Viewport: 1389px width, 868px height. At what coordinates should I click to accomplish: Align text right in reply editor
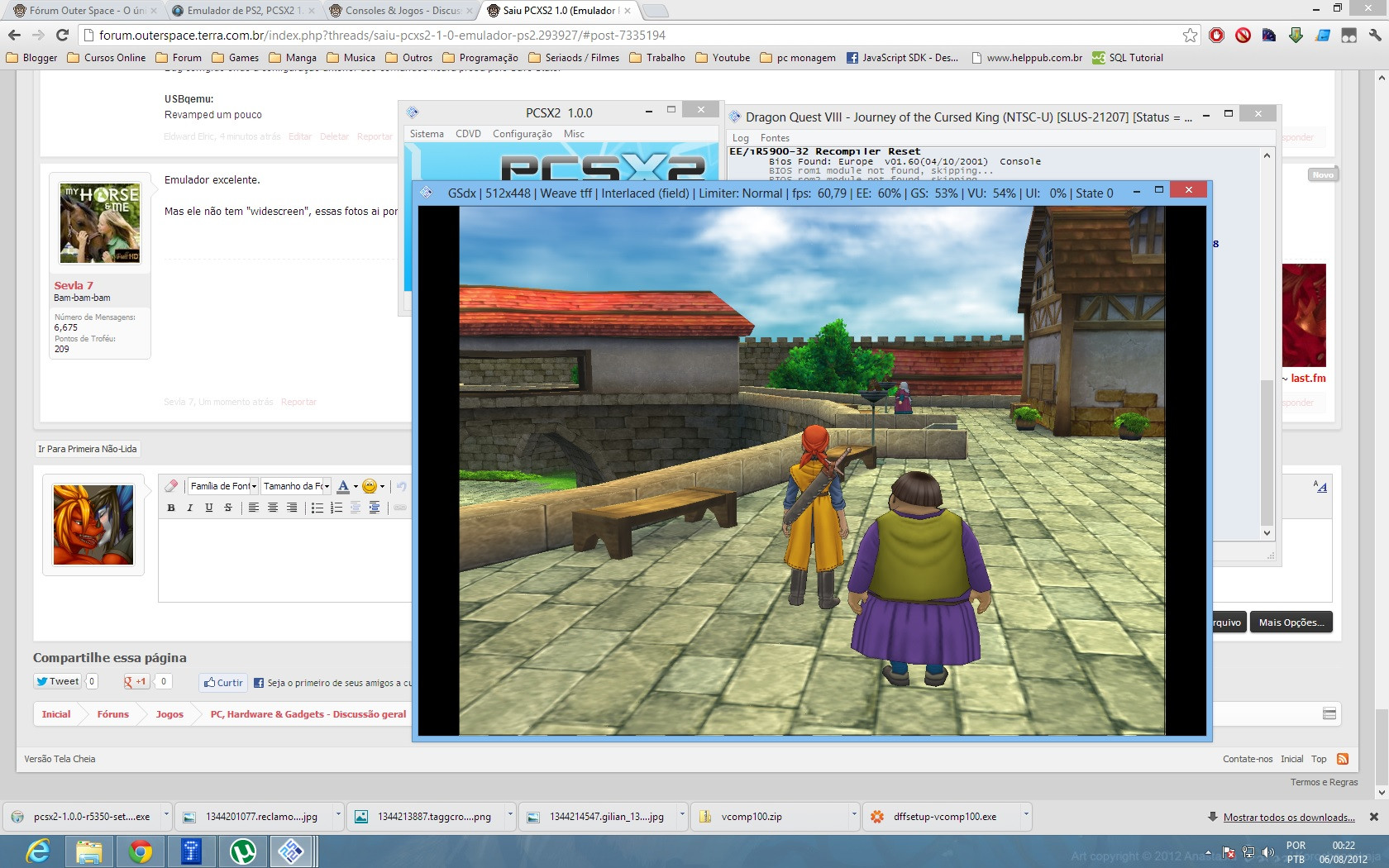point(292,508)
